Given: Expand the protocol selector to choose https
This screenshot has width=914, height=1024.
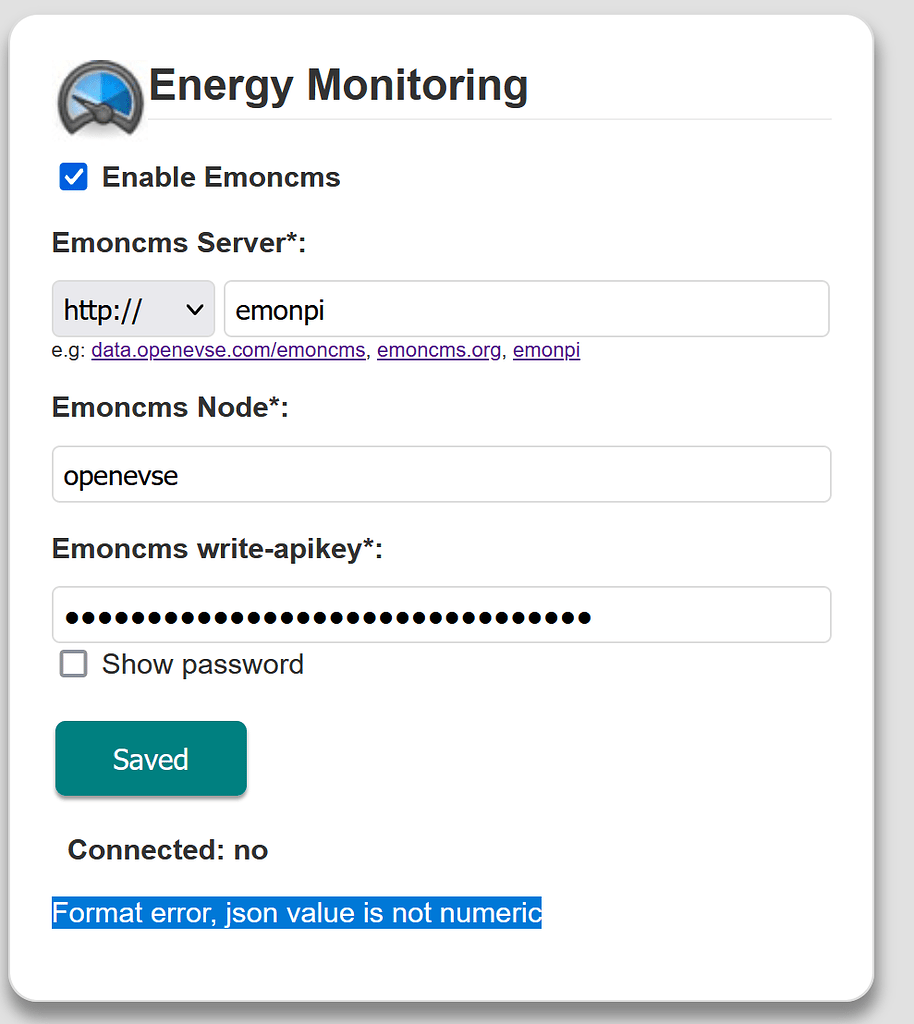Looking at the screenshot, I should pos(133,308).
